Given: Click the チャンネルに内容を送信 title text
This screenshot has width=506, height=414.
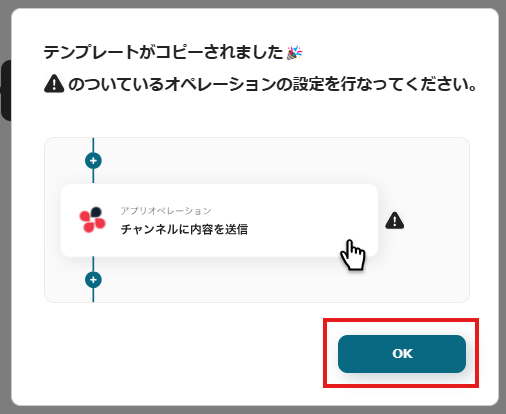Looking at the screenshot, I should tap(184, 229).
